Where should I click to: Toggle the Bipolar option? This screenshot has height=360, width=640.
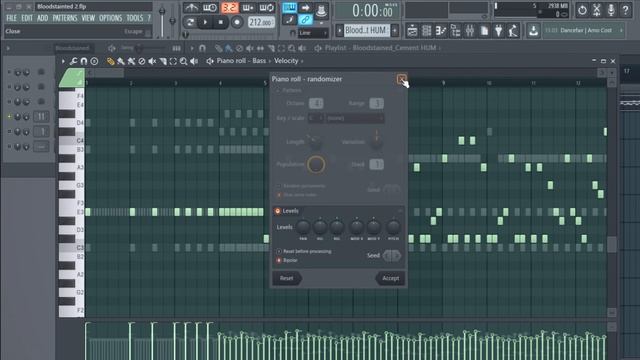(x=279, y=260)
